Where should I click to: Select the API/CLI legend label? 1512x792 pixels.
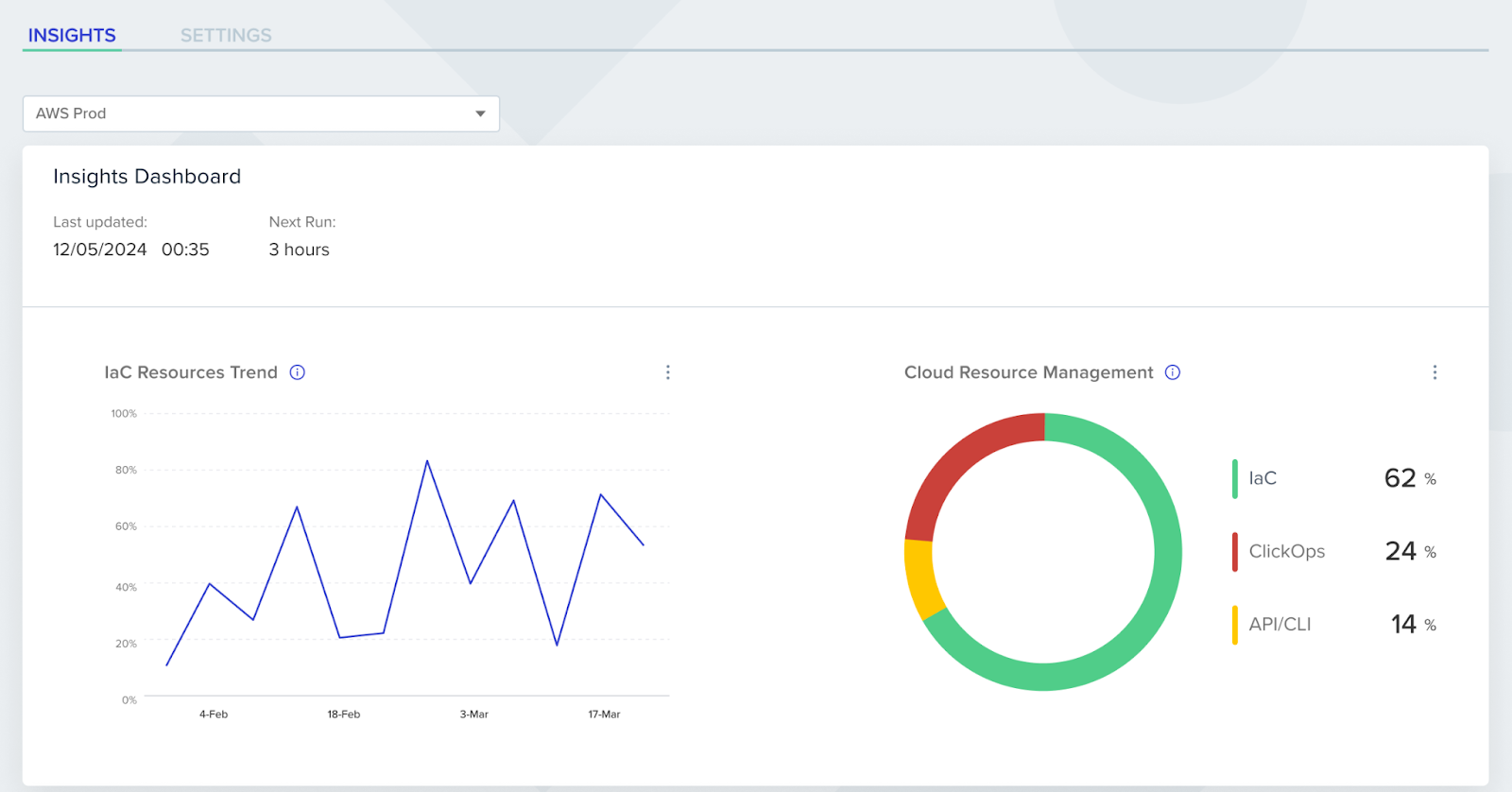pos(1280,625)
